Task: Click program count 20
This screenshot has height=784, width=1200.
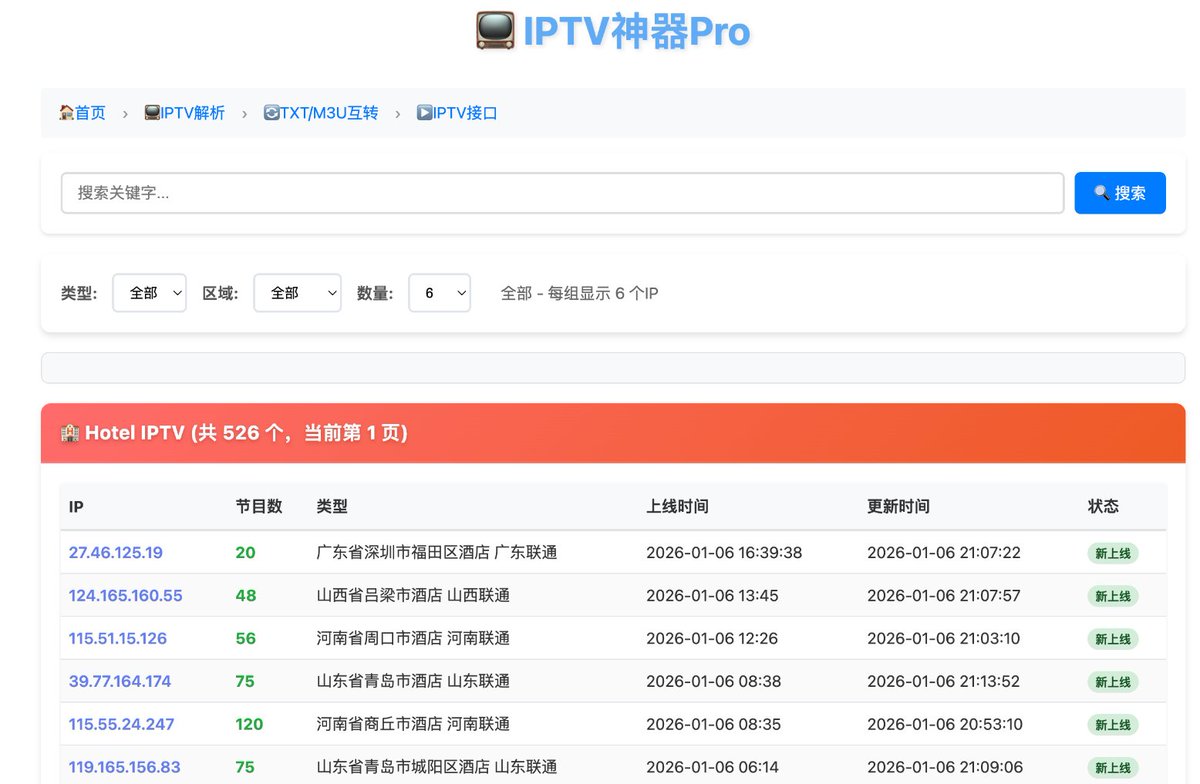Action: (x=246, y=552)
